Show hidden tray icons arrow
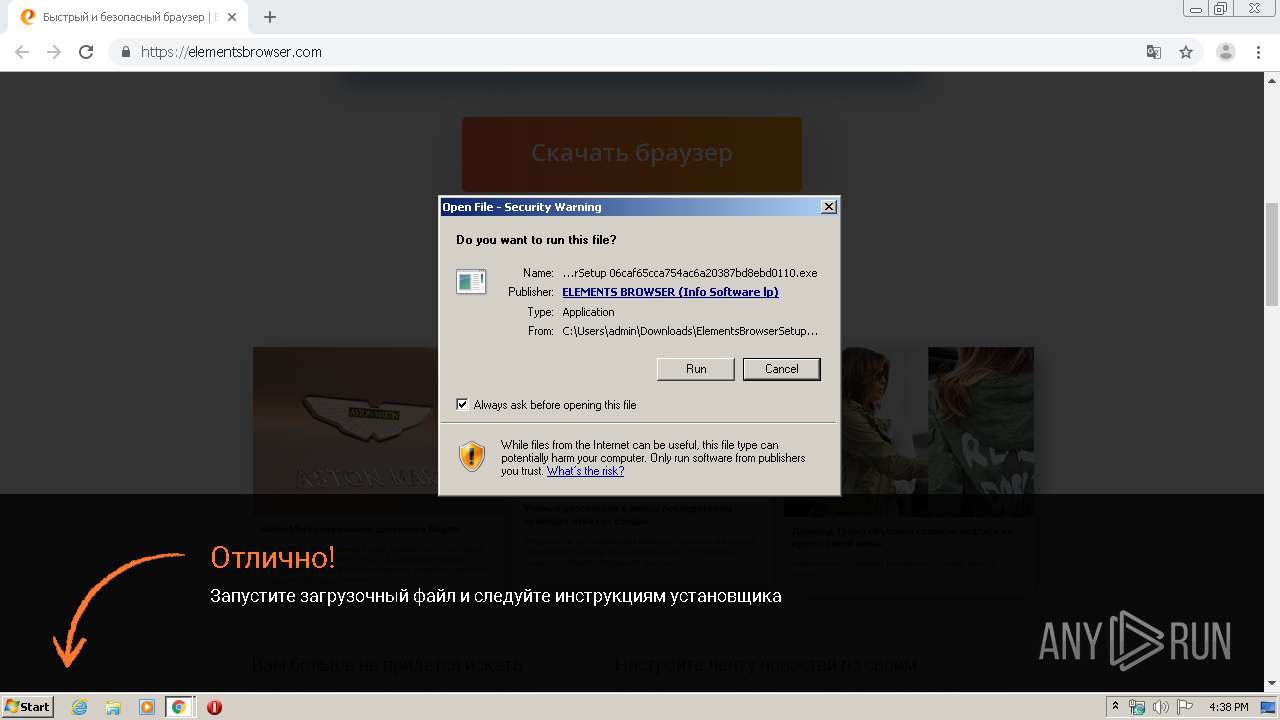This screenshot has height=720, width=1280. click(1115, 707)
